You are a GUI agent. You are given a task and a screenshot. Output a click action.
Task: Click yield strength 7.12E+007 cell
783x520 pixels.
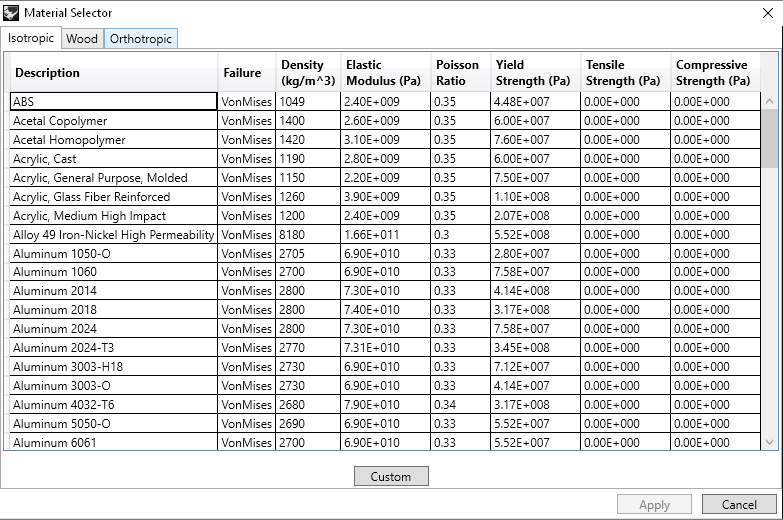535,367
